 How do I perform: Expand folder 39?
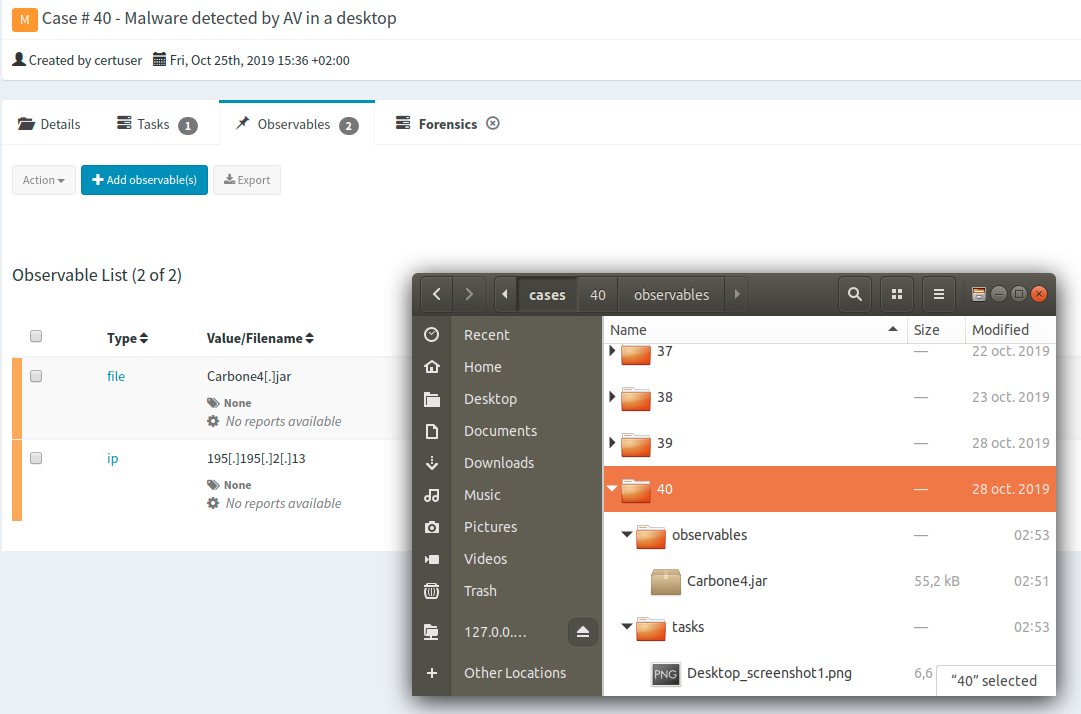(x=613, y=443)
